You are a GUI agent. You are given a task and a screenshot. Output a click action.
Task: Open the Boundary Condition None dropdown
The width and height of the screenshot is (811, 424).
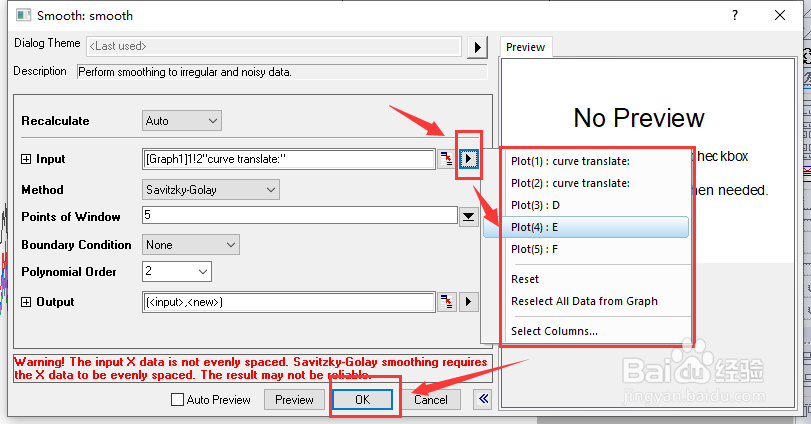point(190,245)
